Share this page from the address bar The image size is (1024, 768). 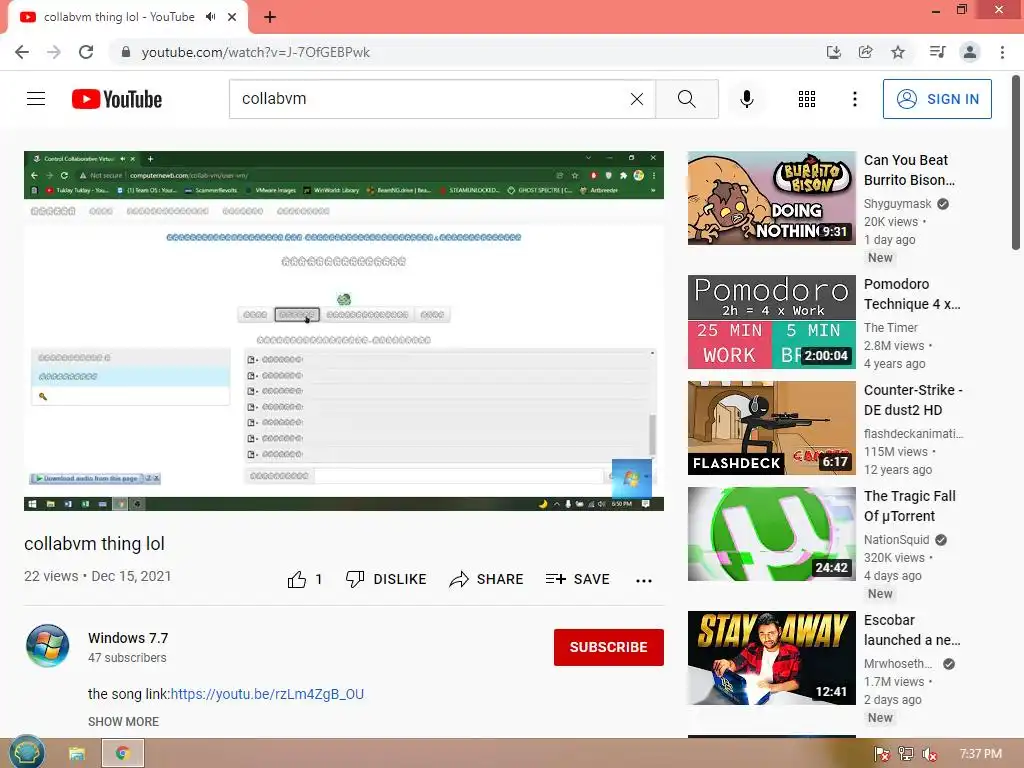click(x=866, y=52)
